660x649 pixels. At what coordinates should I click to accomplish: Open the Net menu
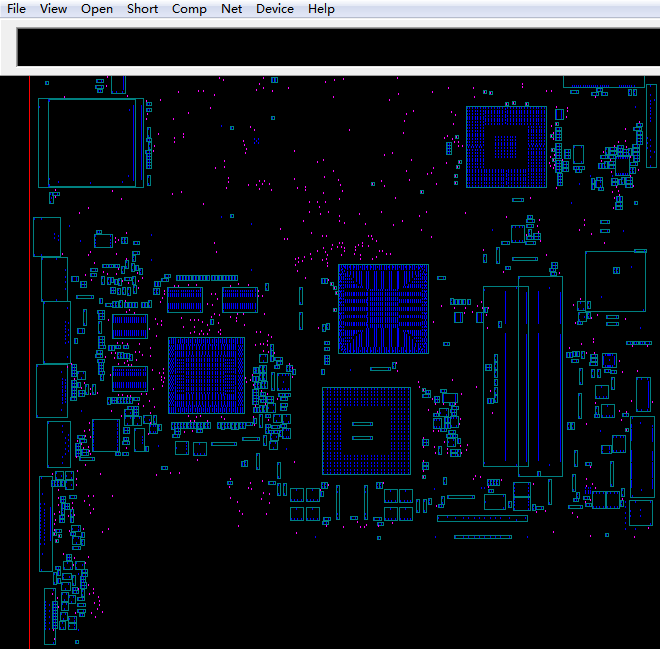click(x=232, y=8)
